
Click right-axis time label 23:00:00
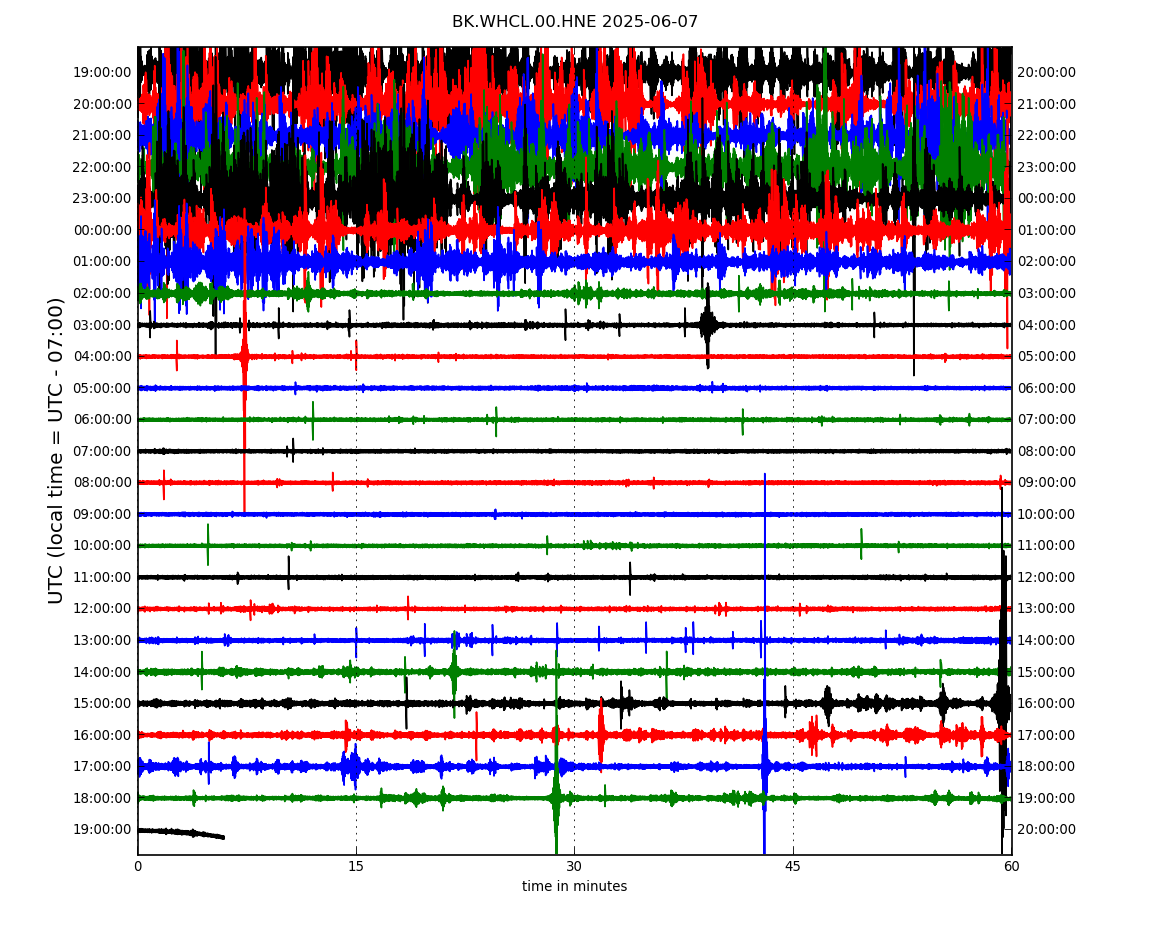point(1047,167)
